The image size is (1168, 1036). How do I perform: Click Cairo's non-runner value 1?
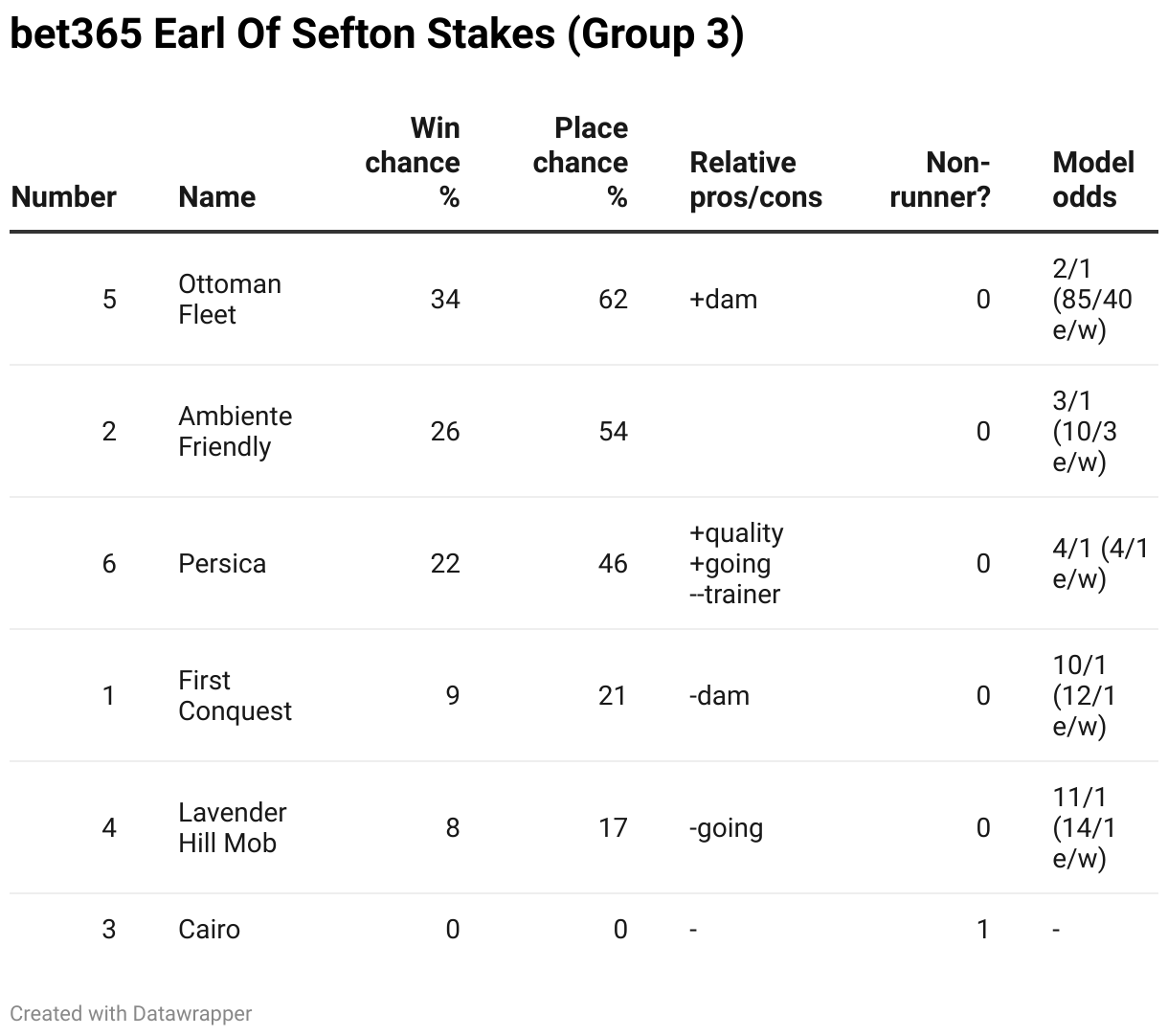(982, 929)
